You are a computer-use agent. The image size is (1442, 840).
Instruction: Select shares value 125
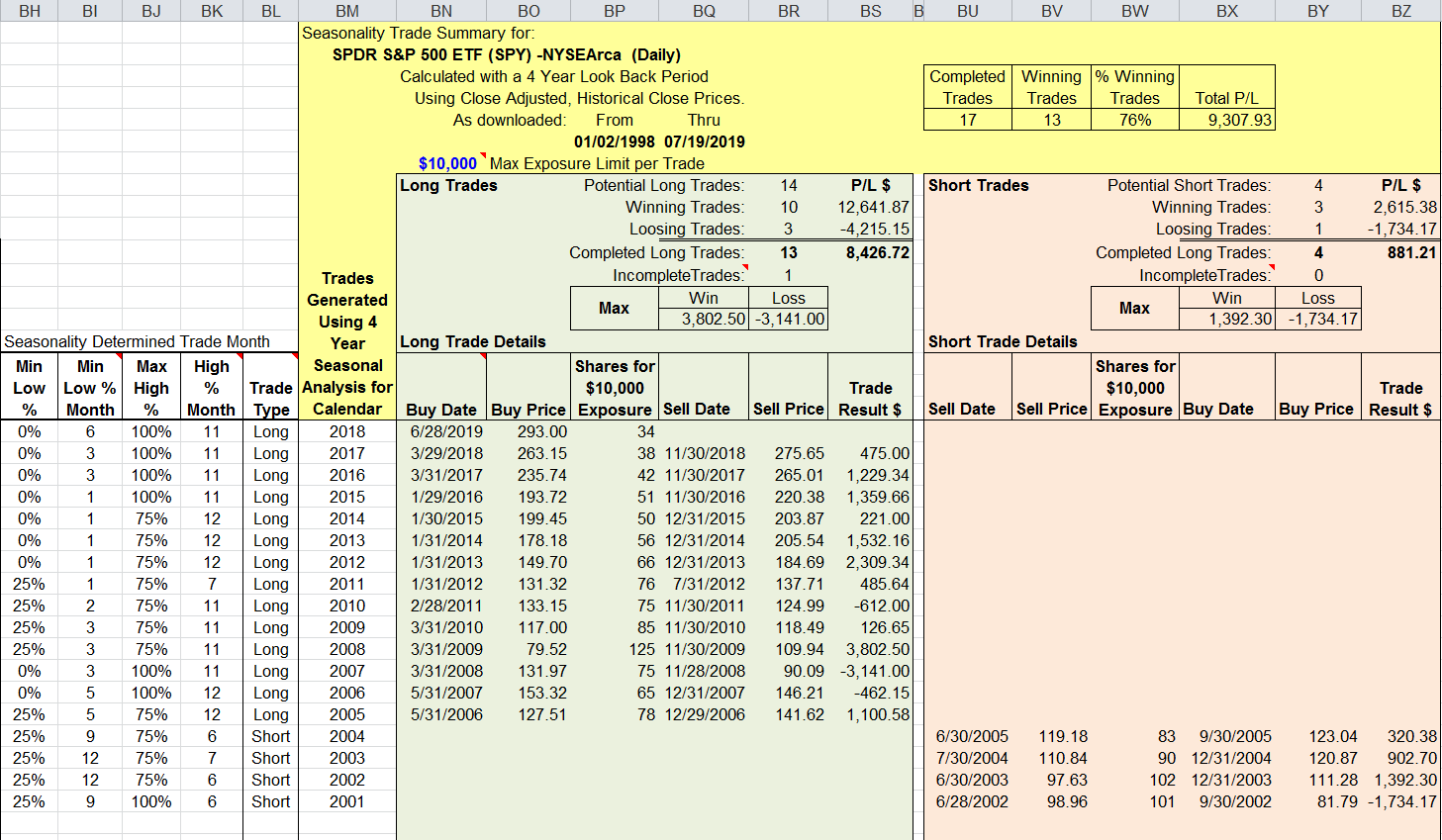click(642, 649)
